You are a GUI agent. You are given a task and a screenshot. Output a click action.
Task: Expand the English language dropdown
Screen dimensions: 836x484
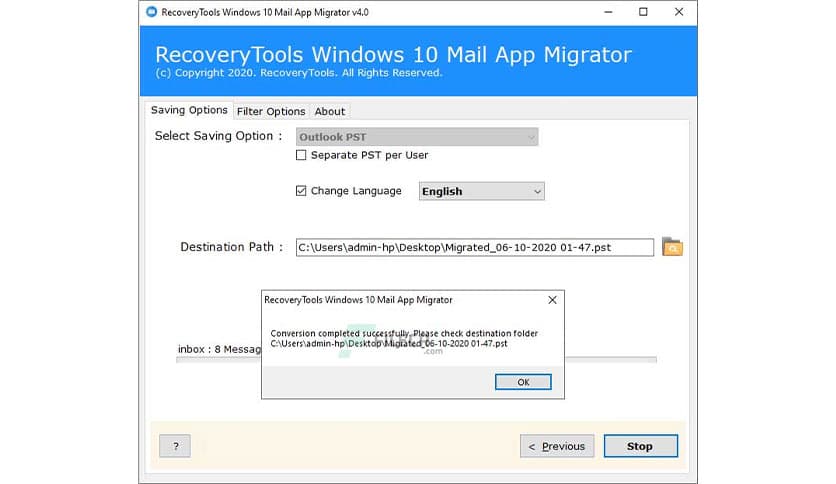point(481,191)
